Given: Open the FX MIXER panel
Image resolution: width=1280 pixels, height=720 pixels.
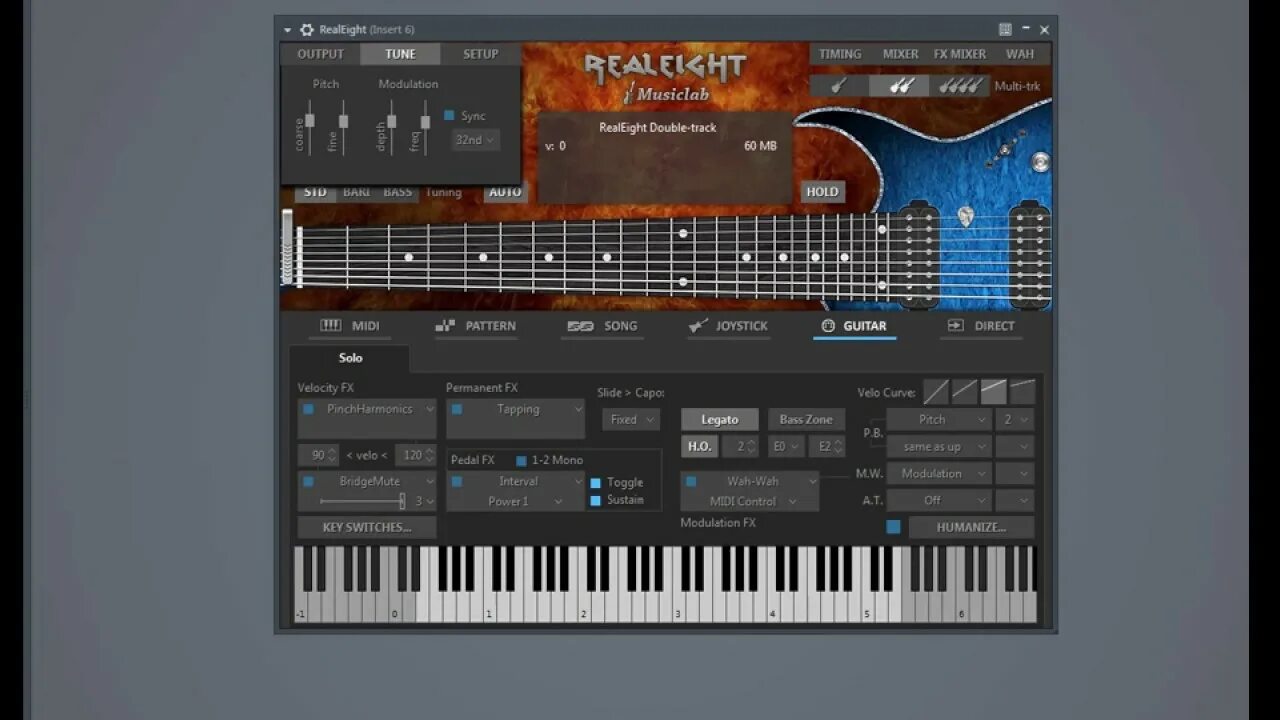Looking at the screenshot, I should point(960,54).
